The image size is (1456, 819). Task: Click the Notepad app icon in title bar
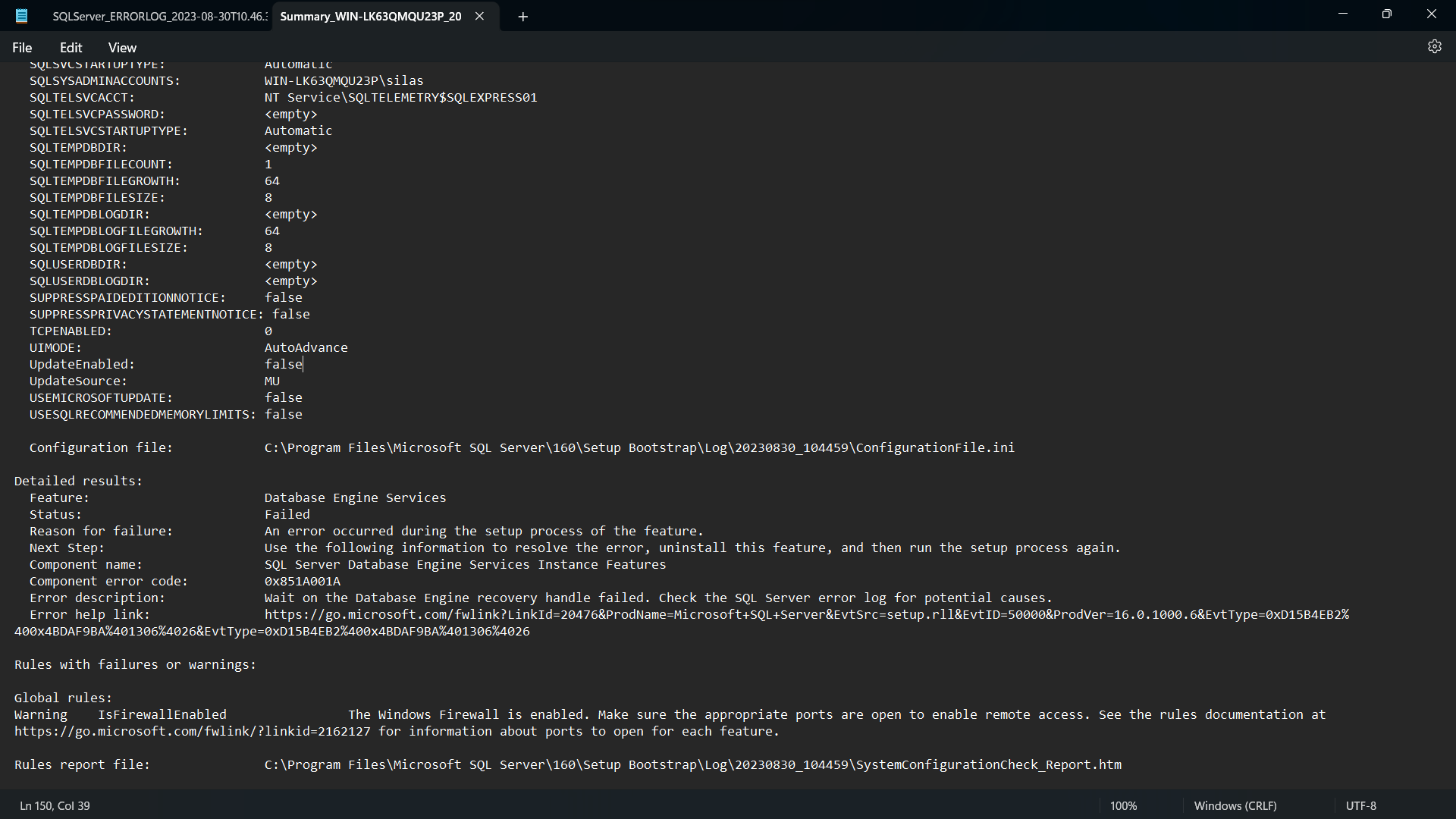click(x=21, y=16)
